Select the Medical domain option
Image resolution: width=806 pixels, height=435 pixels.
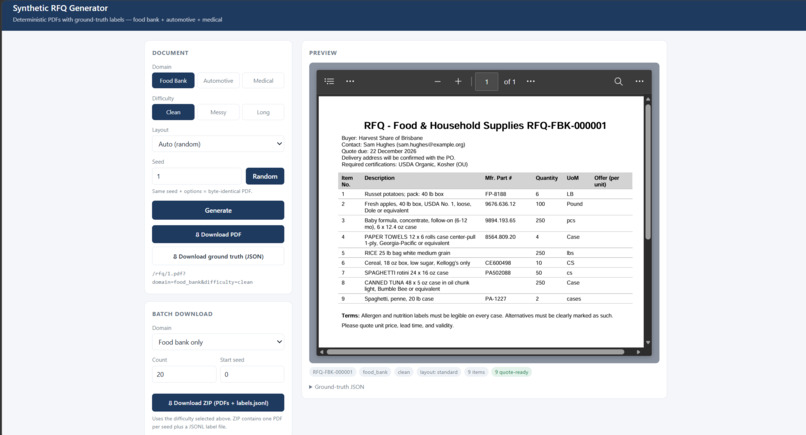263,81
